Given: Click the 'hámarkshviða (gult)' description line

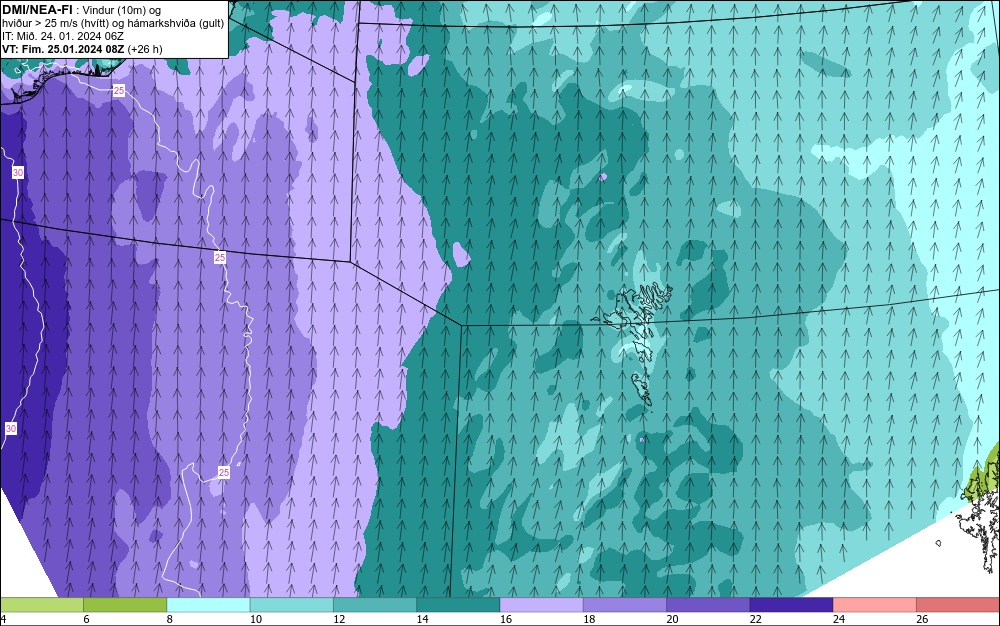Looking at the screenshot, I should click(179, 23).
